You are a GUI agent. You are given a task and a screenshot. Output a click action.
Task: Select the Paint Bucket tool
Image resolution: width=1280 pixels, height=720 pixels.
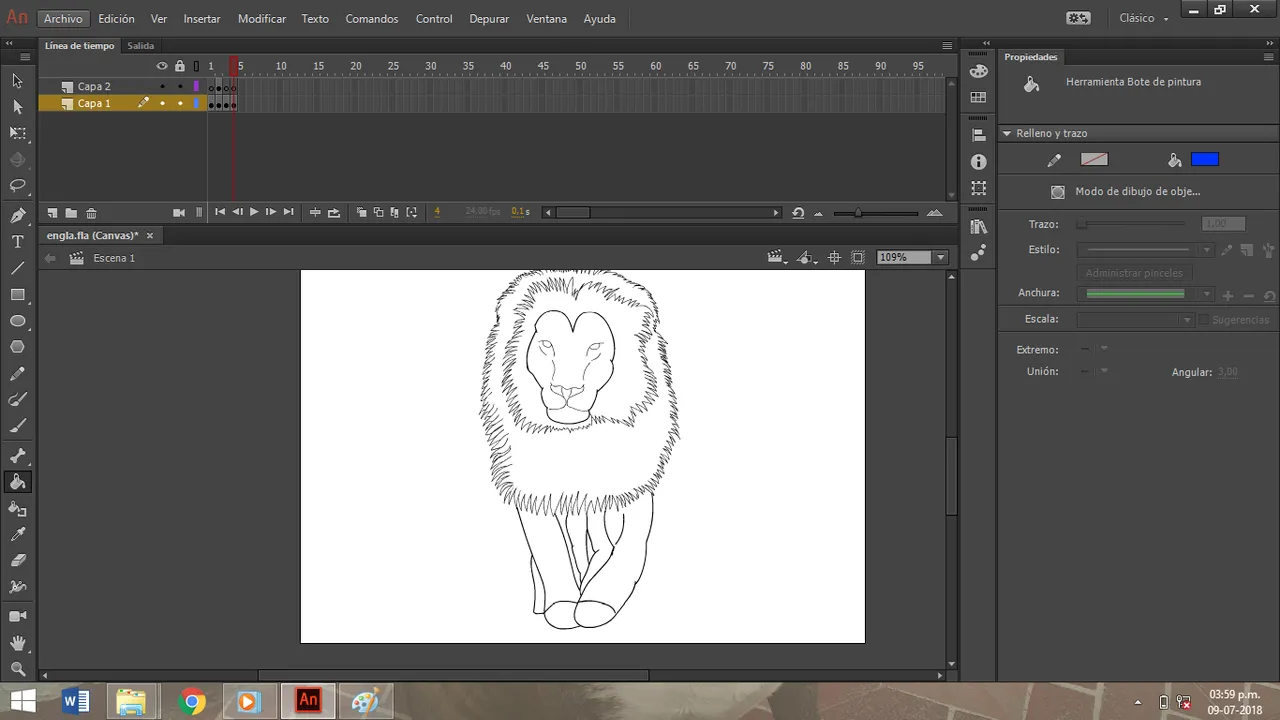[17, 482]
